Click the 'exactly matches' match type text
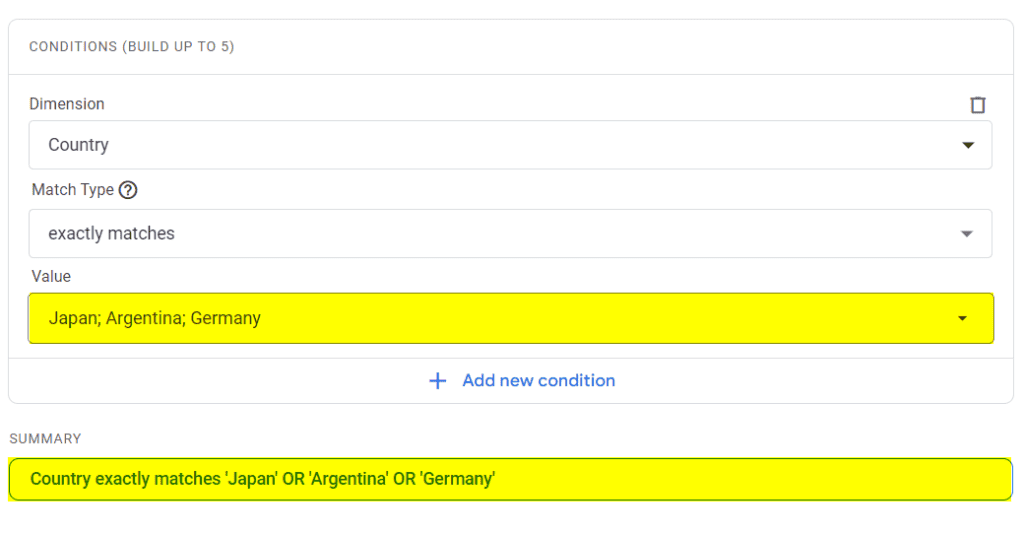Image resolution: width=1024 pixels, height=535 pixels. pyautogui.click(x=111, y=234)
